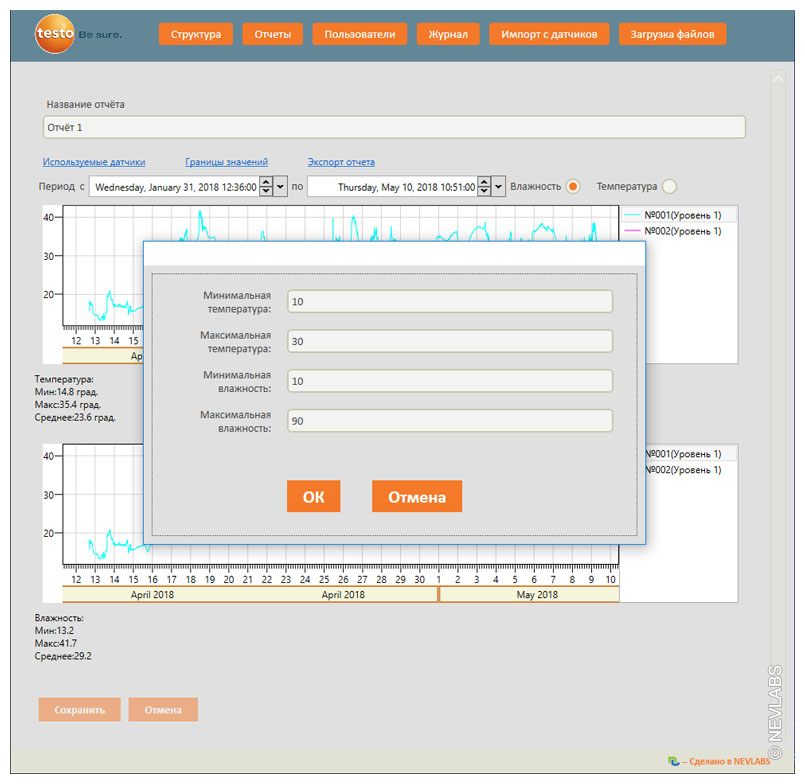
Task: Expand the end date dropdown
Action: (498, 186)
